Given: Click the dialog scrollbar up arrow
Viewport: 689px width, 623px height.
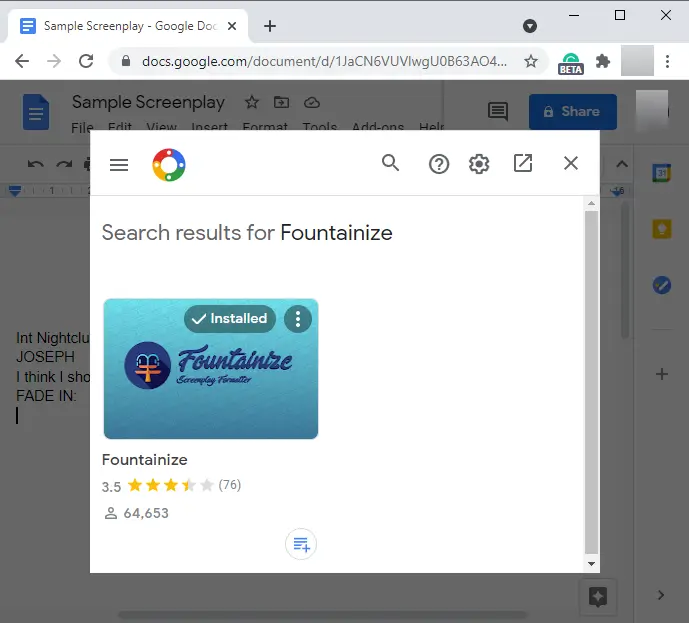Looking at the screenshot, I should [x=591, y=203].
